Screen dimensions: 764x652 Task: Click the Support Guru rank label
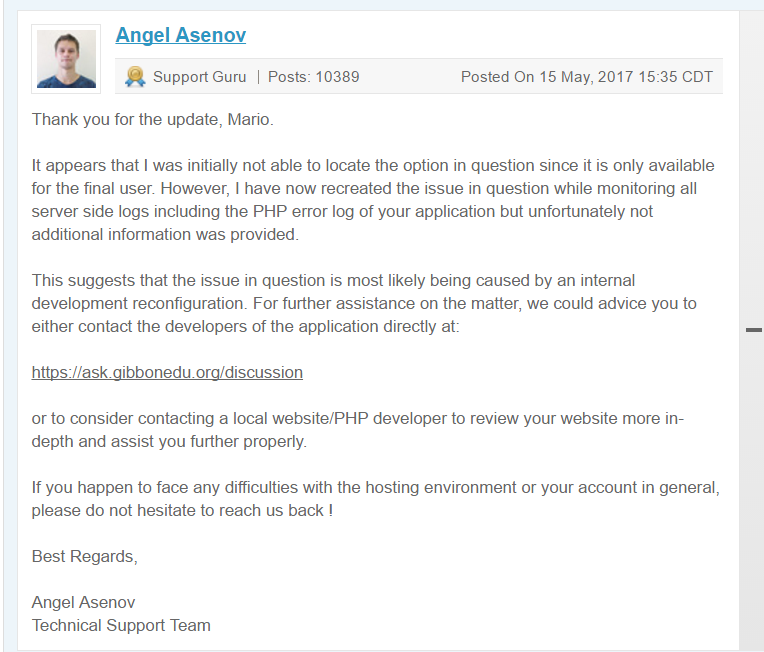[199, 77]
